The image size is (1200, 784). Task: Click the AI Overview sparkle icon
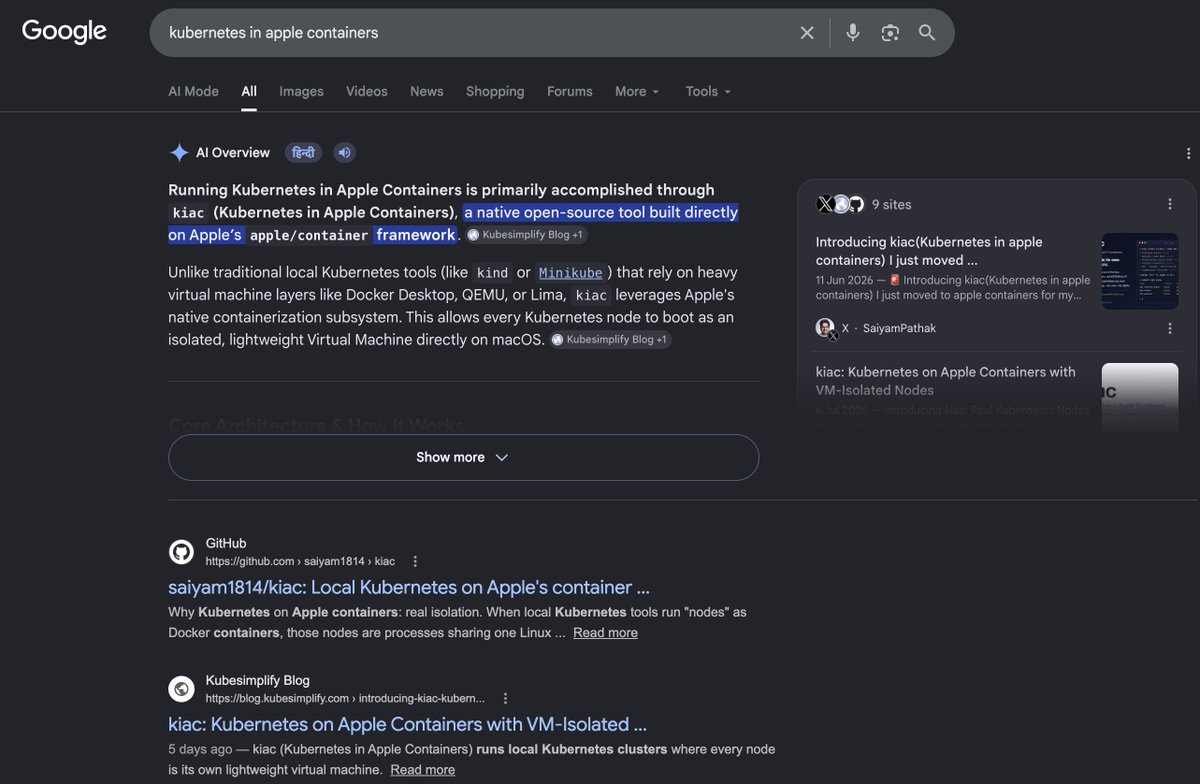tap(179, 153)
